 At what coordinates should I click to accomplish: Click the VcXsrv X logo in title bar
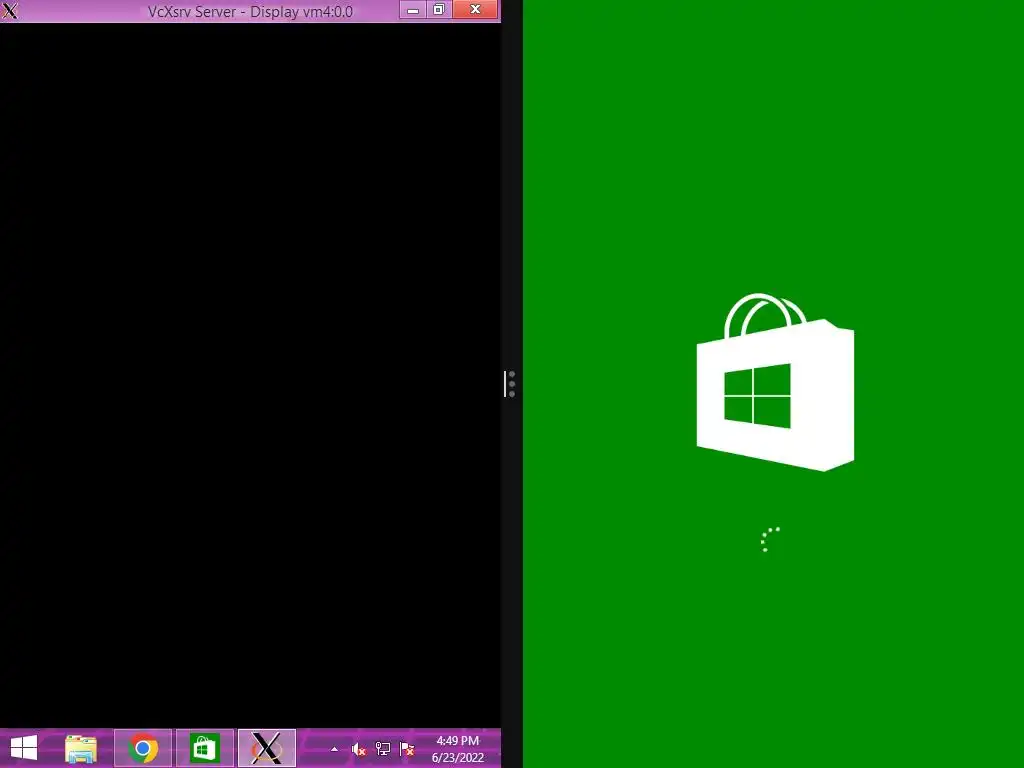tap(10, 11)
